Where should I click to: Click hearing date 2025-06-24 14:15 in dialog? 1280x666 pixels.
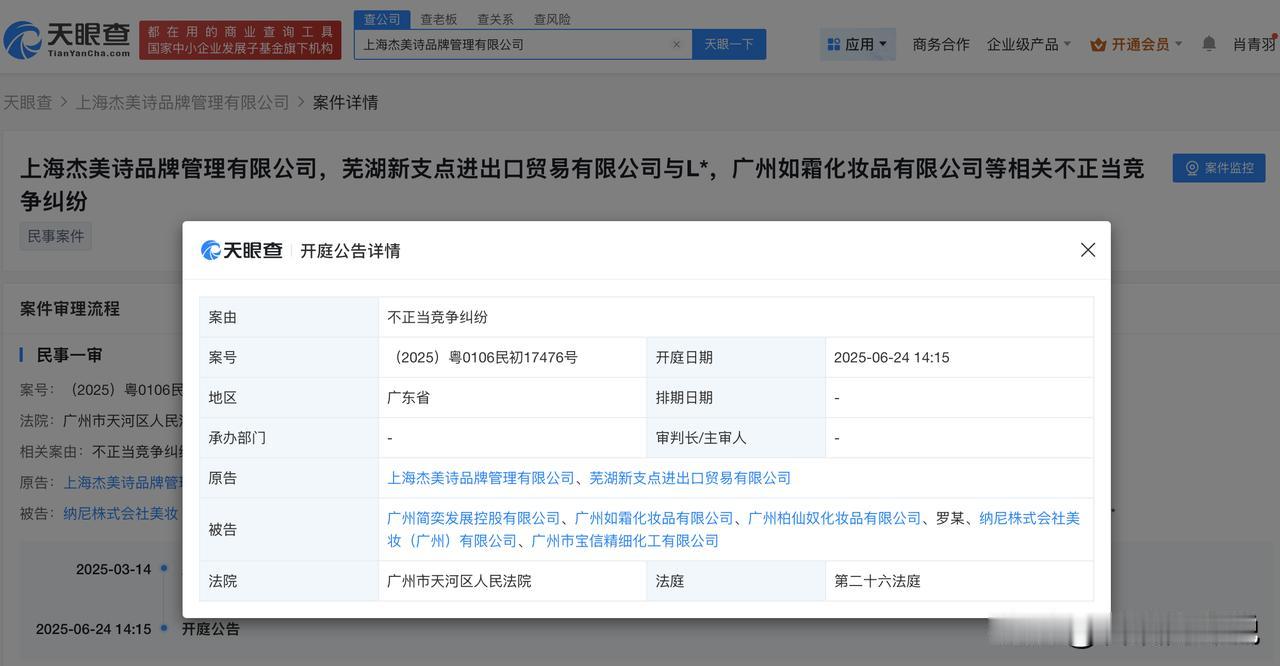891,357
